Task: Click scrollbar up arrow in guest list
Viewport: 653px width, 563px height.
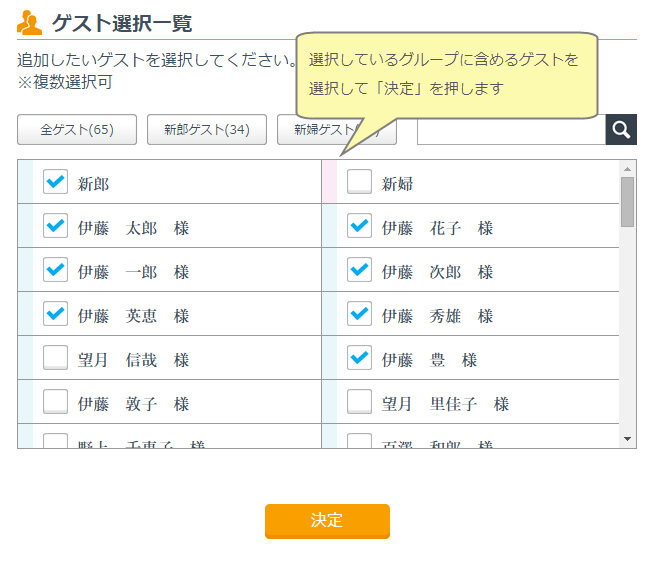Action: click(x=627, y=168)
